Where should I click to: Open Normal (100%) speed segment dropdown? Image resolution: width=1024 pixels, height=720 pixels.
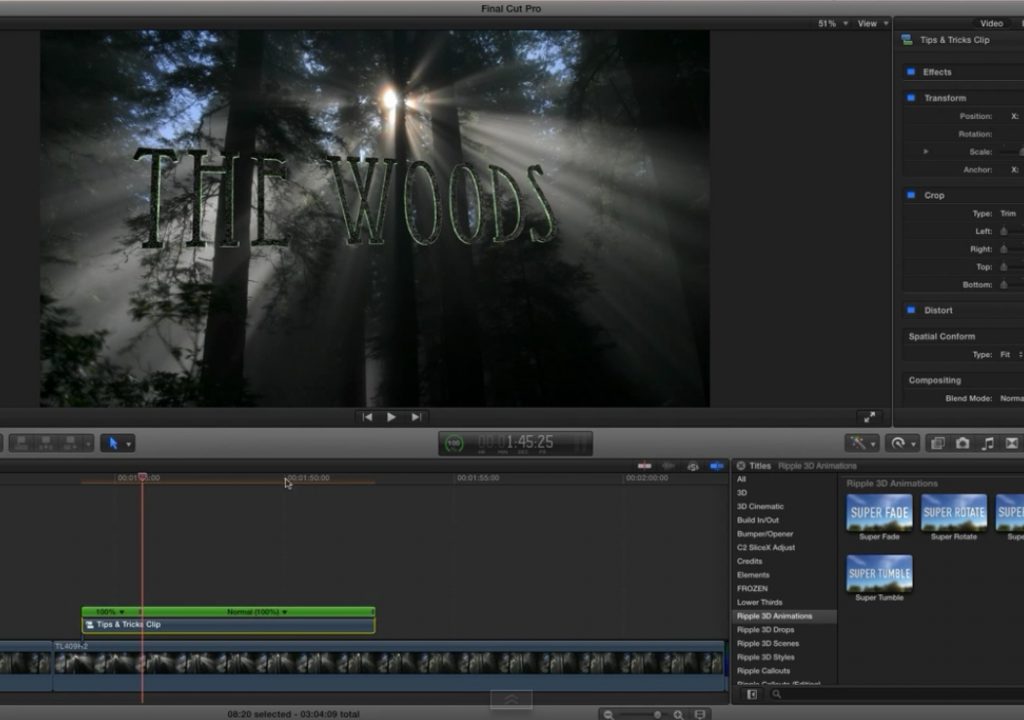(257, 612)
